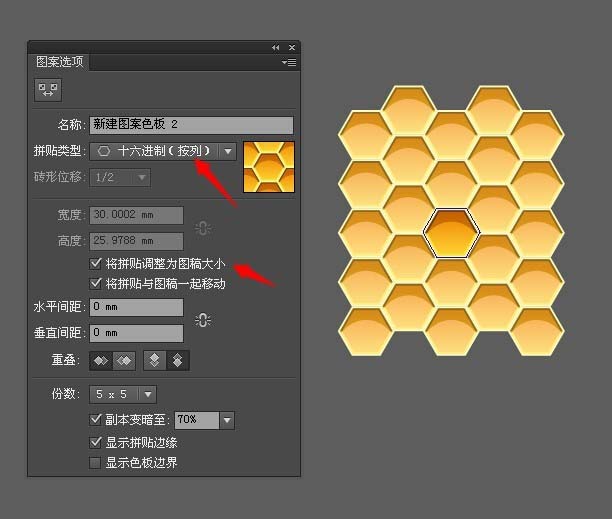The width and height of the screenshot is (612, 519).
Task: Open the 拼贴类型 tile type dropdown
Action: click(163, 151)
